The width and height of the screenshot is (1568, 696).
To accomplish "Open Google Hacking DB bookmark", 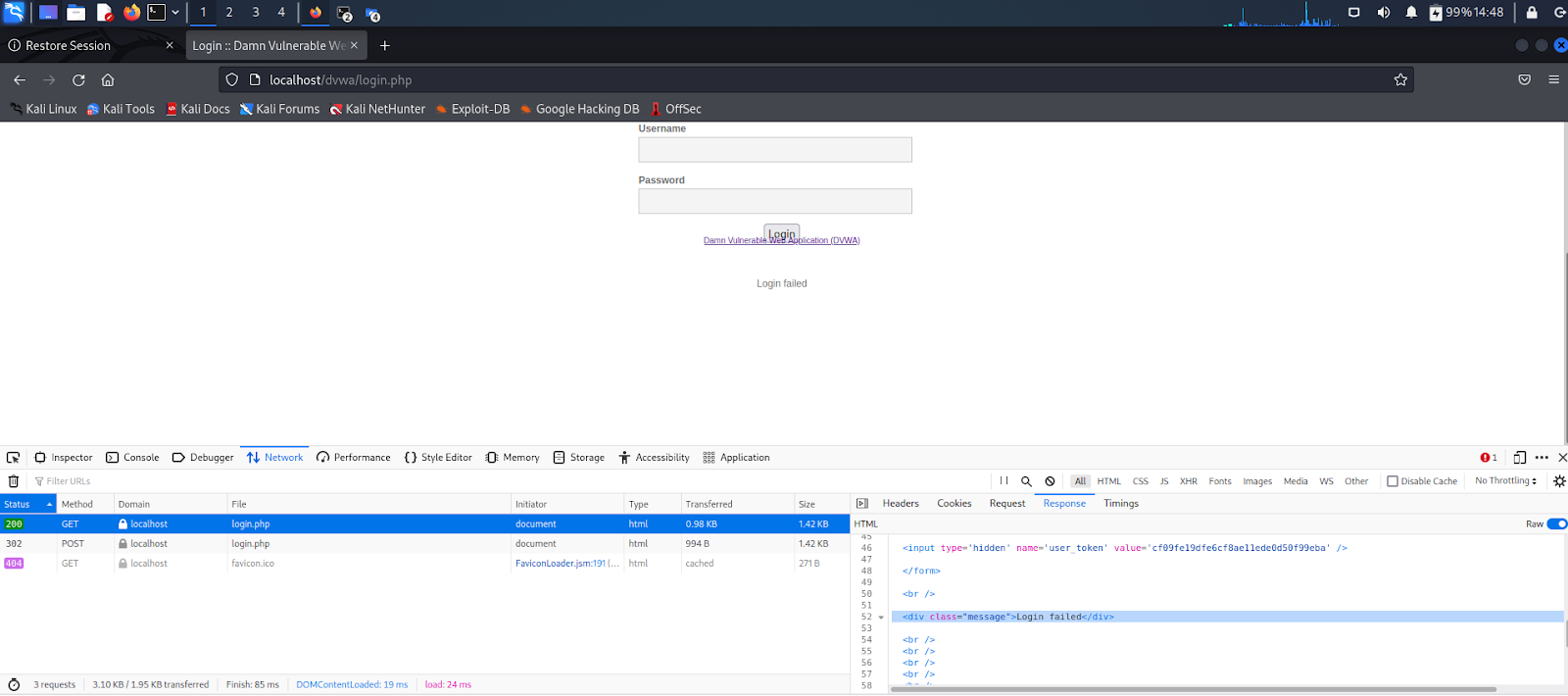I will pos(579,109).
